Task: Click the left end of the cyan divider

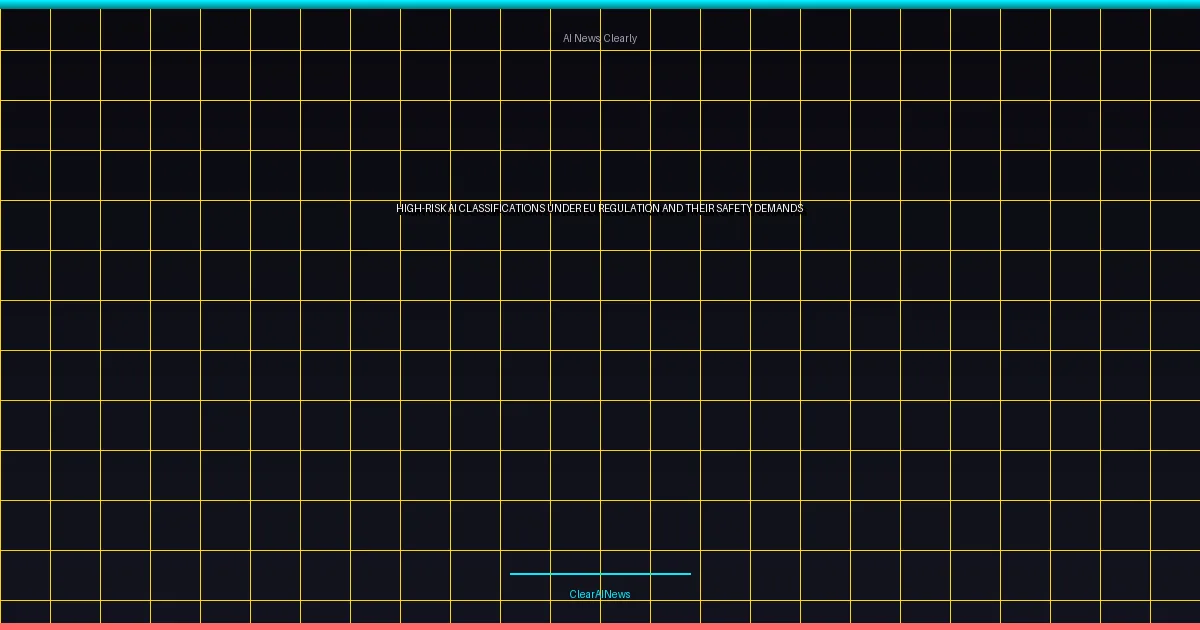Action: (x=513, y=574)
